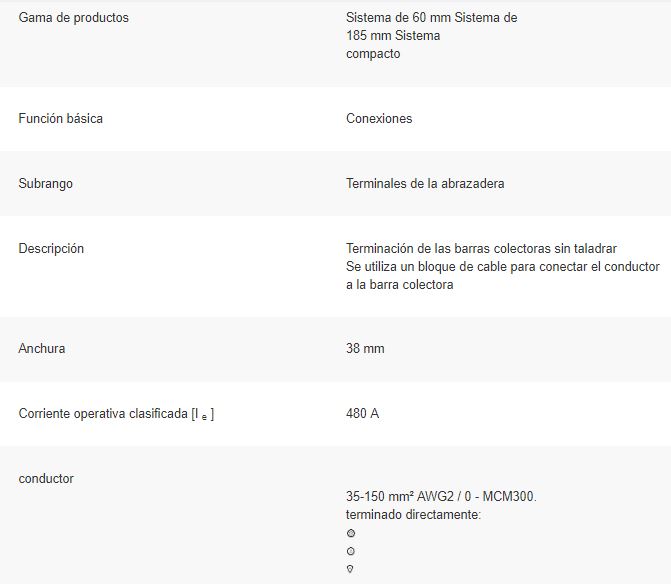
Task: Select the "Anchura" row label
Action: coord(43,349)
